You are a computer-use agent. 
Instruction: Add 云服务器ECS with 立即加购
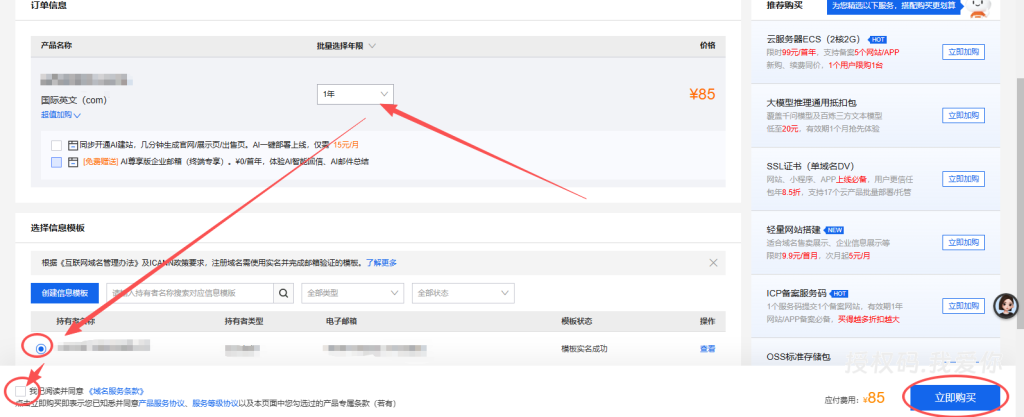(x=963, y=52)
